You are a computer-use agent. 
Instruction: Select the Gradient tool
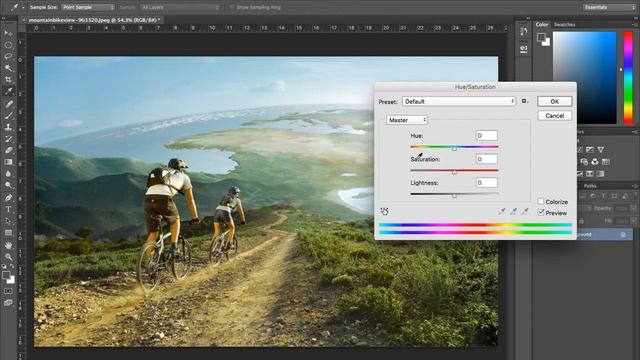pyautogui.click(x=8, y=162)
